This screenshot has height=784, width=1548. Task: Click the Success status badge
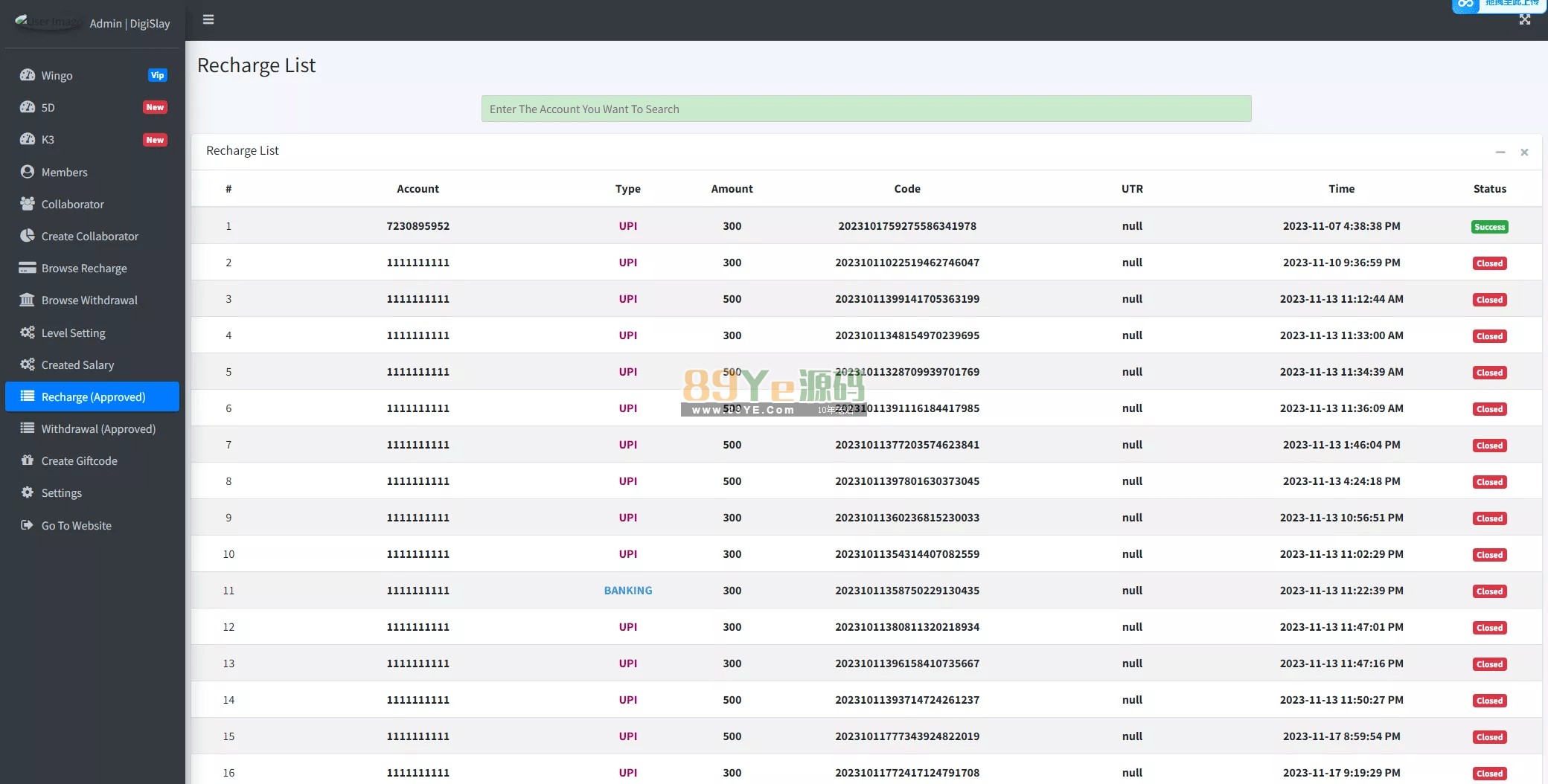[1489, 227]
